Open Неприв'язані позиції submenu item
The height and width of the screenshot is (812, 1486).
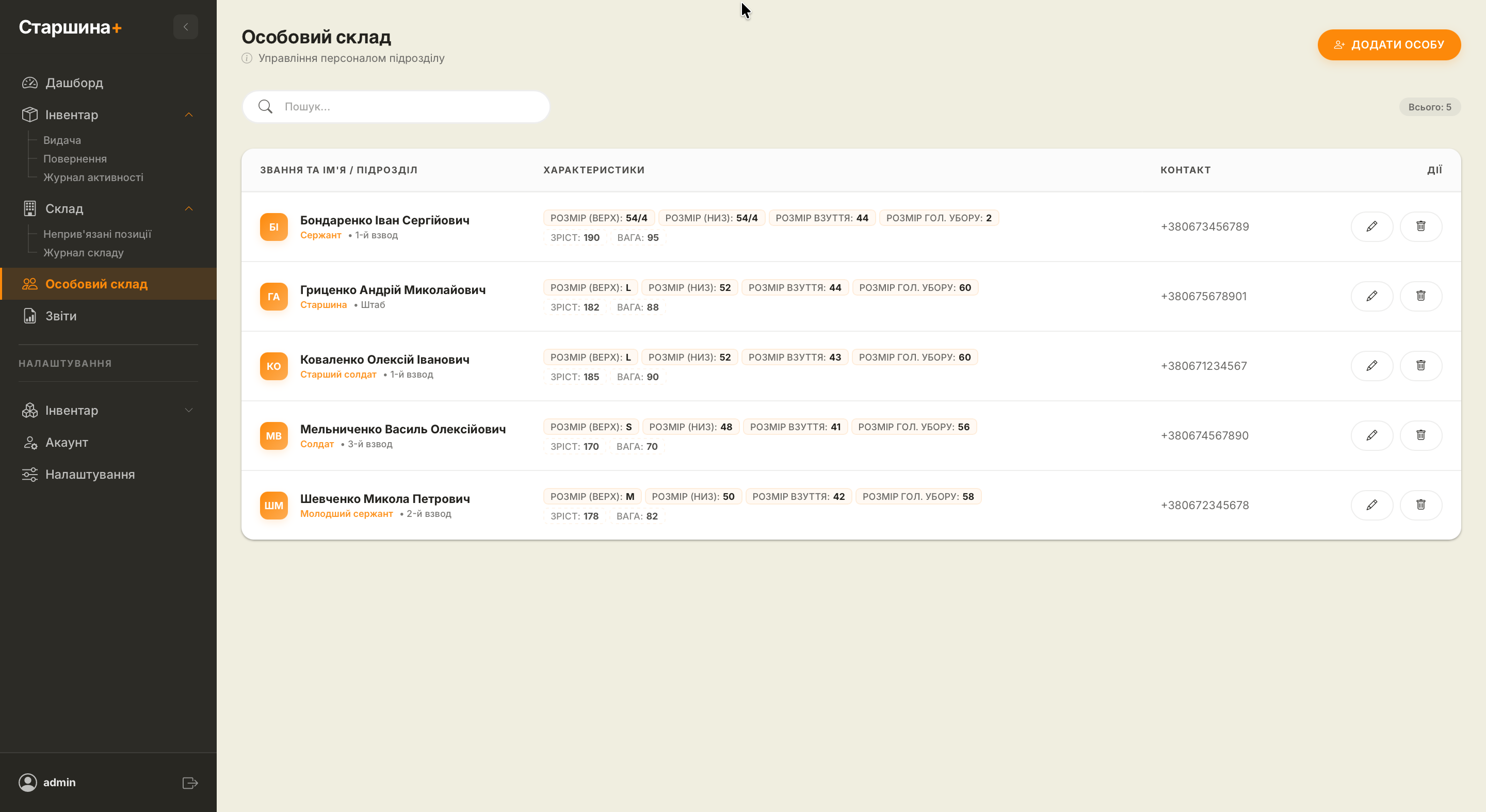(97, 234)
